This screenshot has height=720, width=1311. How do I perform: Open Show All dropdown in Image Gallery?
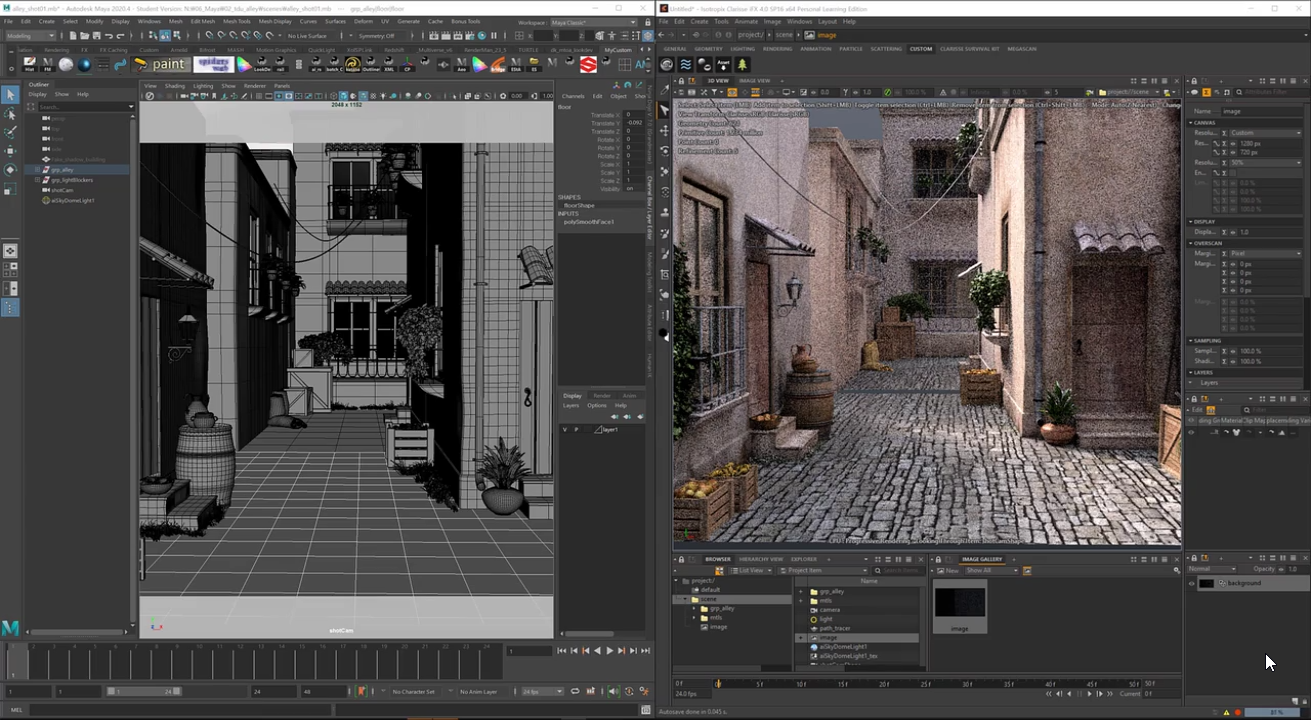(x=993, y=570)
